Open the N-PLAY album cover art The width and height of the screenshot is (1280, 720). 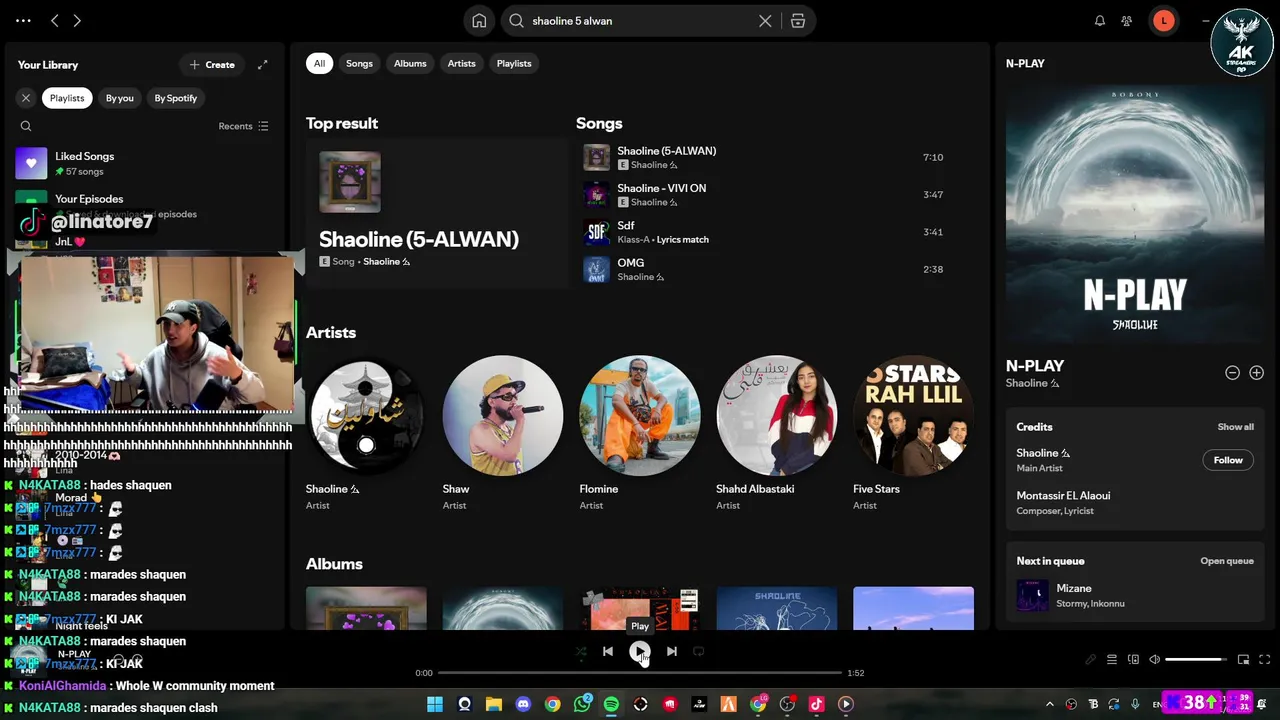click(x=1135, y=215)
